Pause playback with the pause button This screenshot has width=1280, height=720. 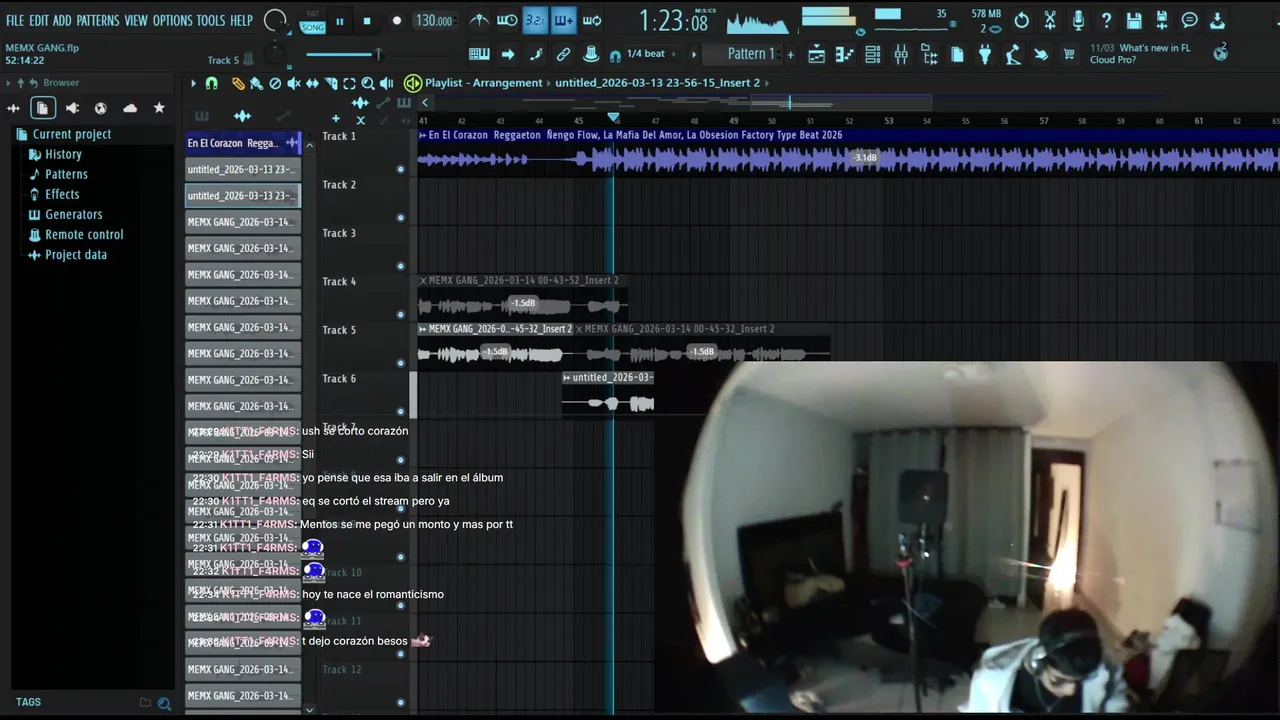(x=340, y=21)
